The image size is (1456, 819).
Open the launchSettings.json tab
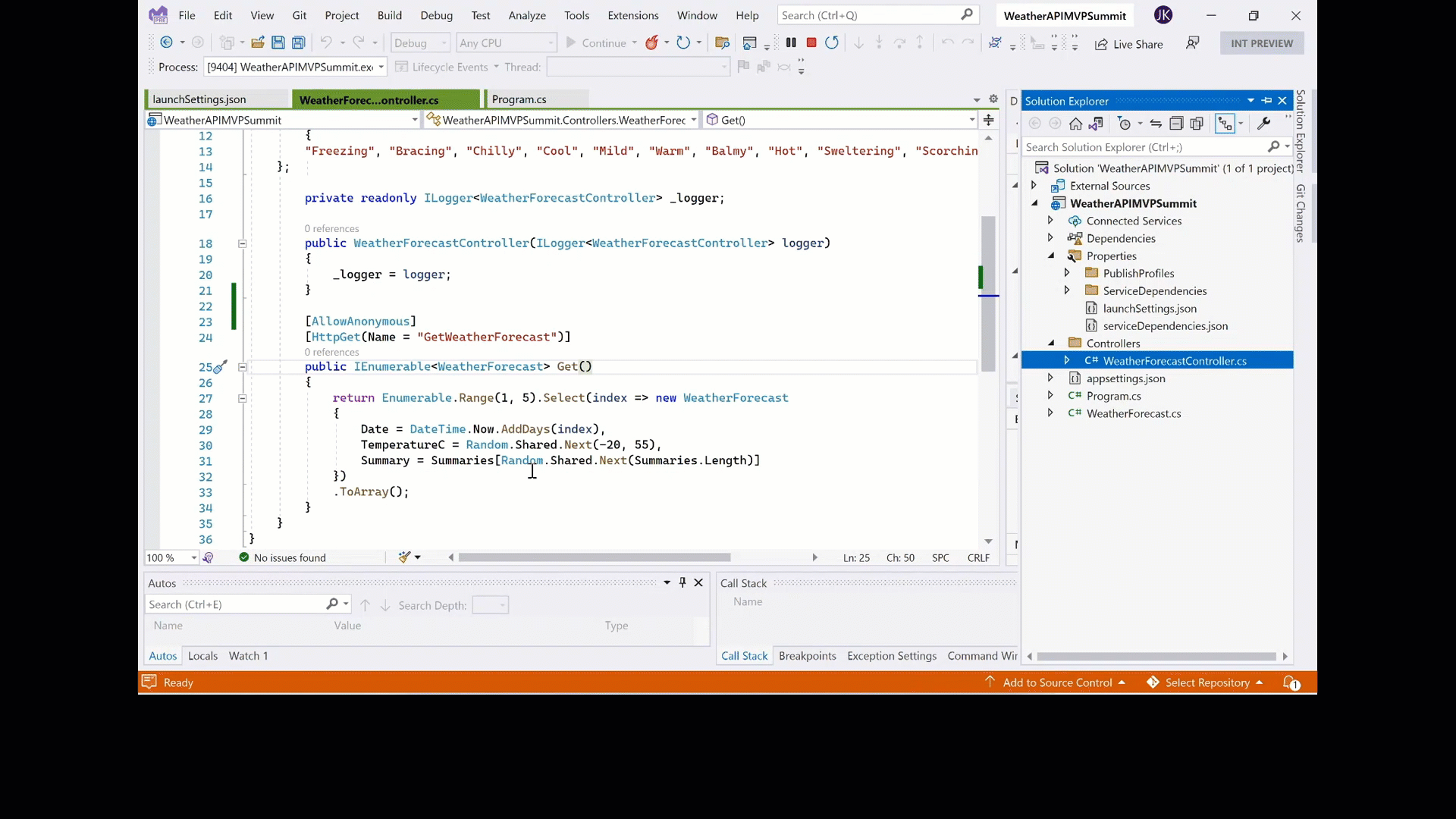click(199, 99)
